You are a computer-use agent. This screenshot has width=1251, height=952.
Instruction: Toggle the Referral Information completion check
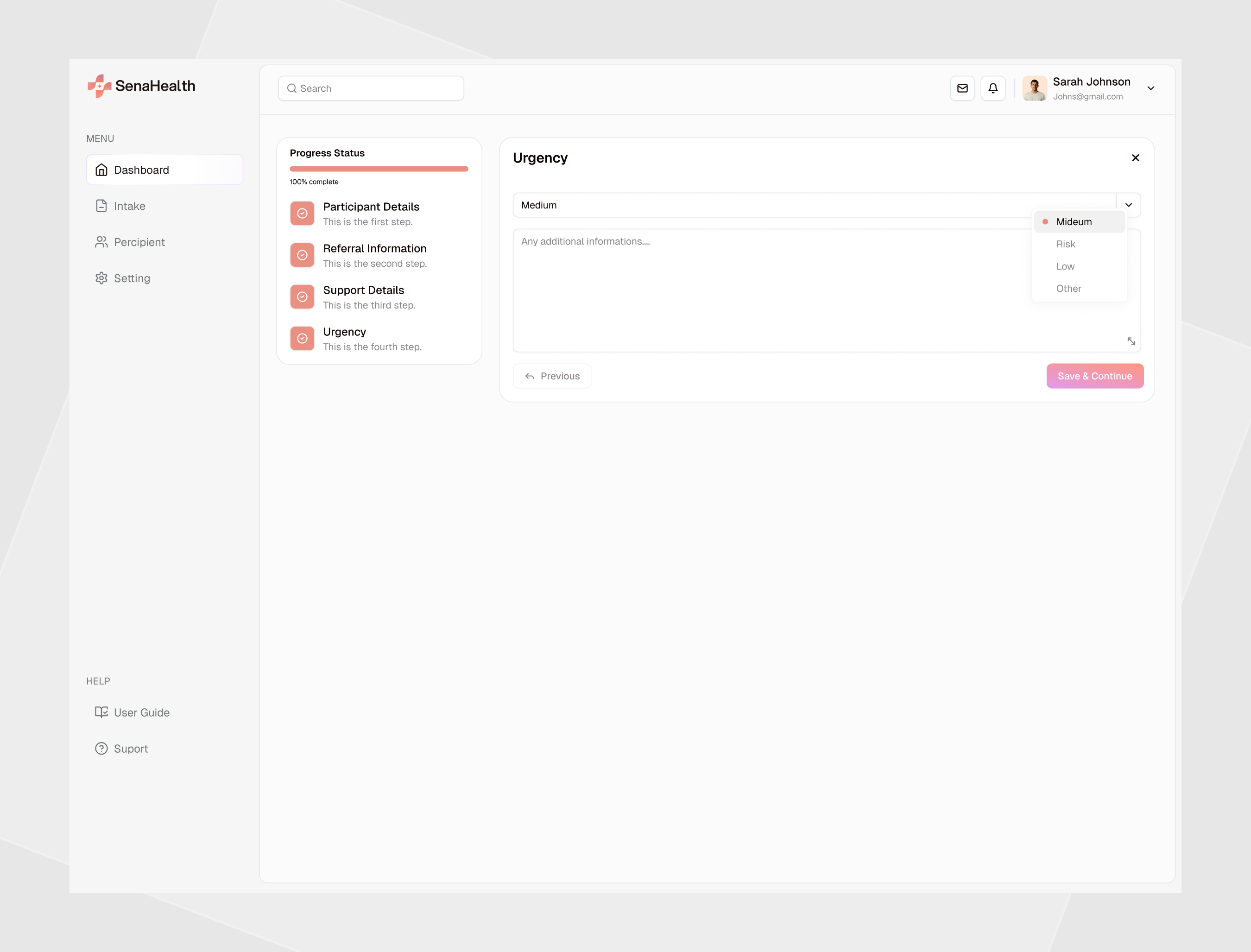click(302, 255)
